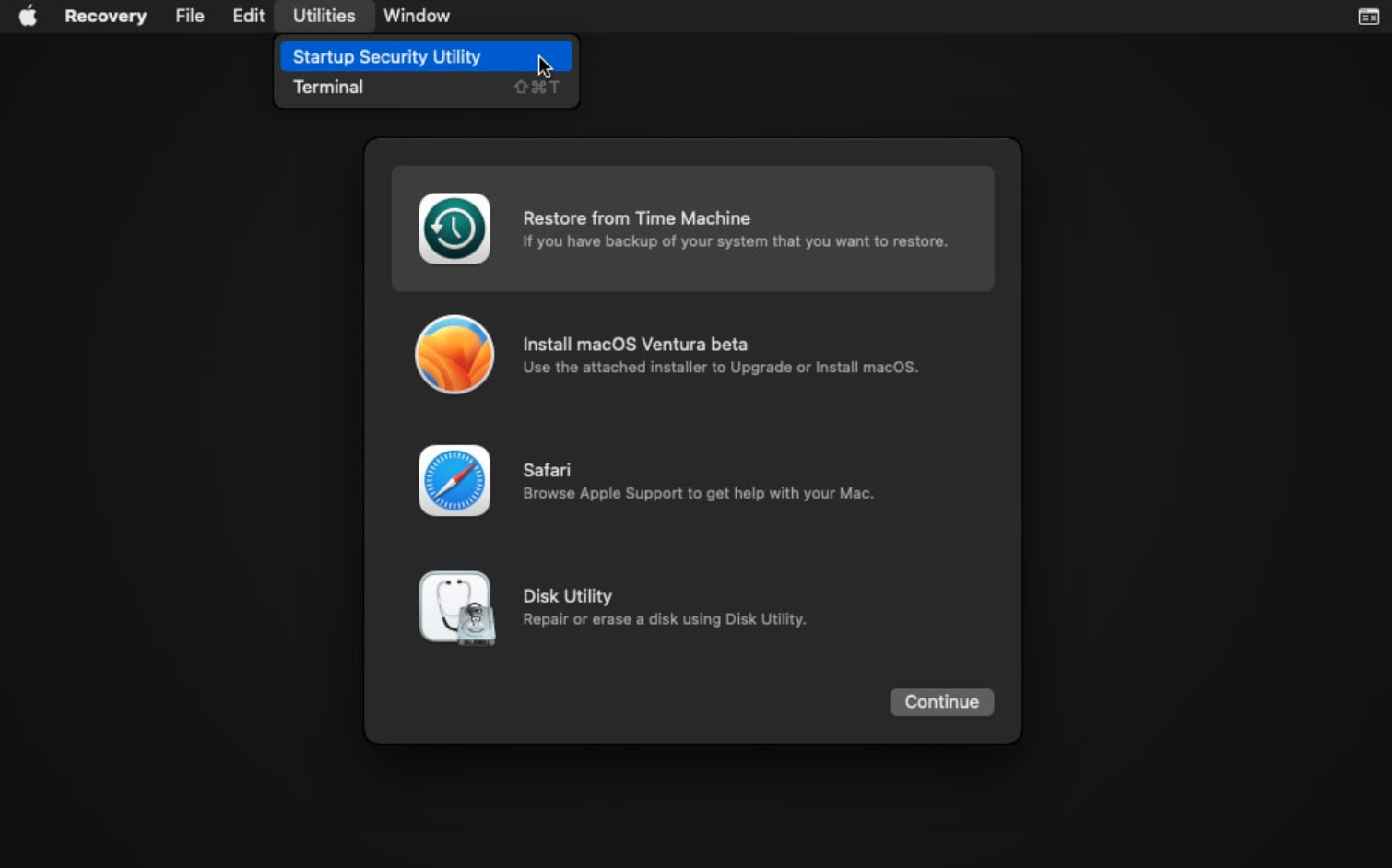Select the Safari support option
1392x868 pixels.
[x=692, y=480]
